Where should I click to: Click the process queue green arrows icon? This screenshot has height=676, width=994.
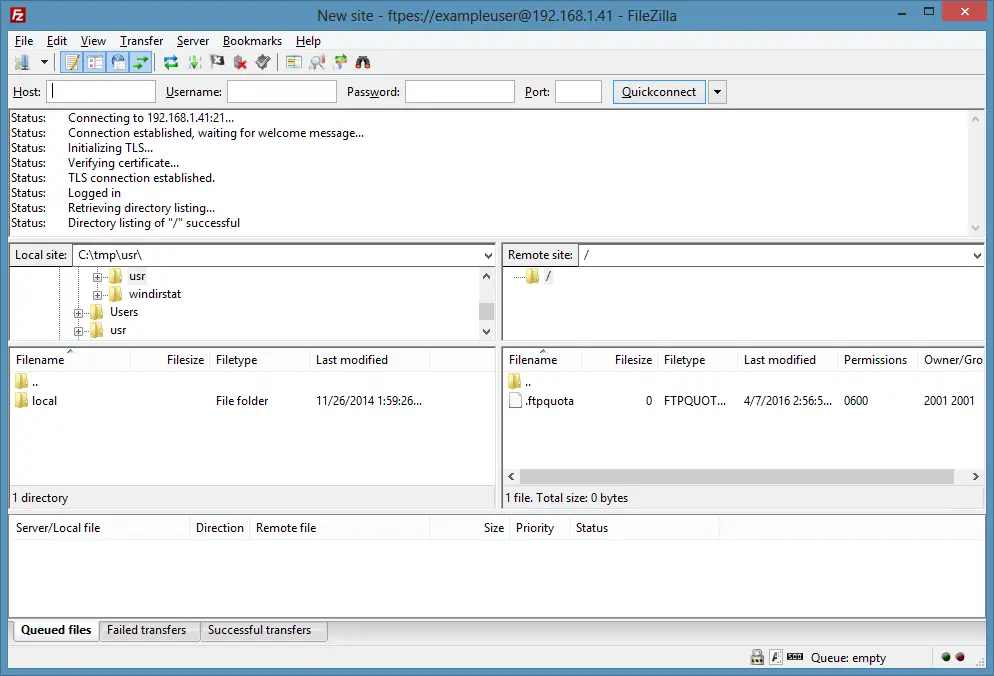tap(195, 62)
